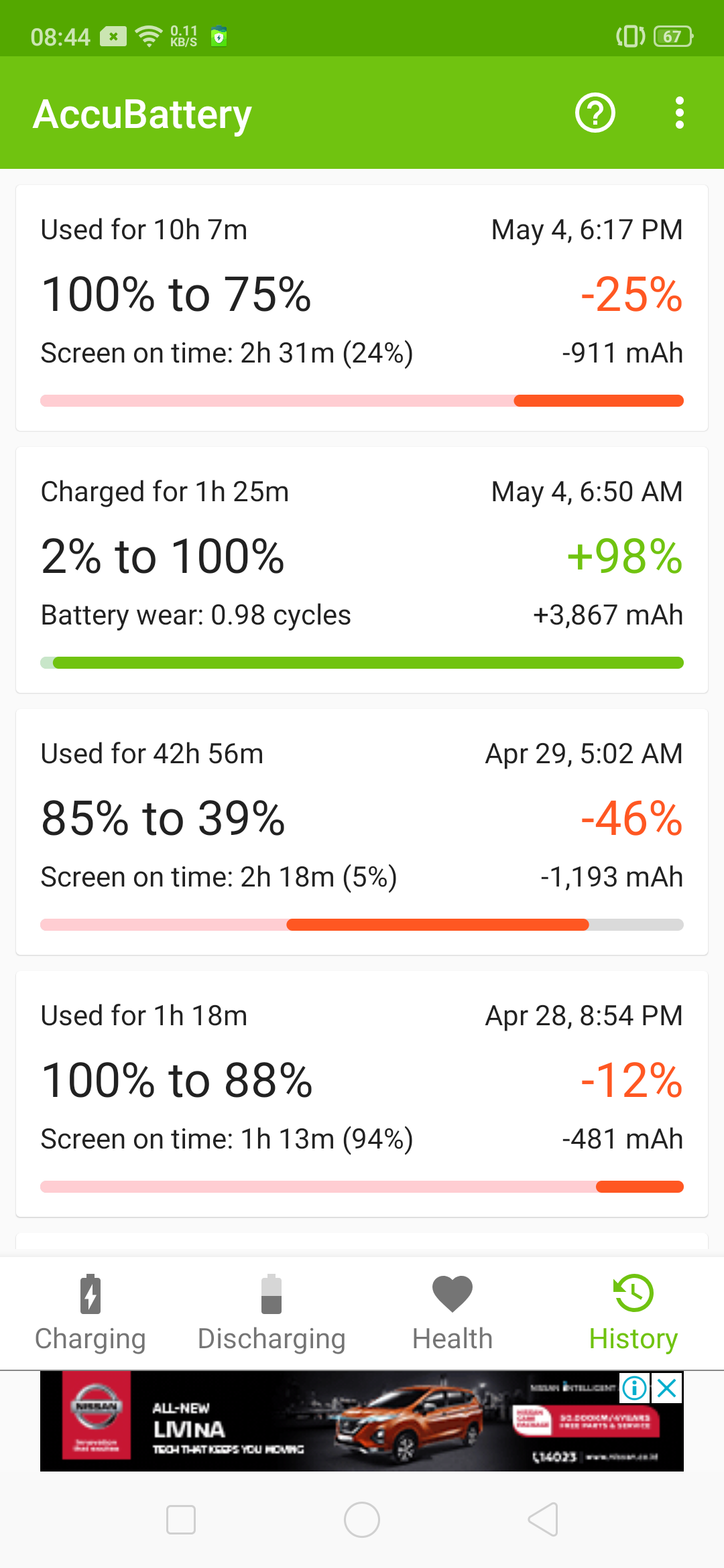The width and height of the screenshot is (724, 1568).
Task: Switch to the Charging tab label
Action: [90, 1339]
